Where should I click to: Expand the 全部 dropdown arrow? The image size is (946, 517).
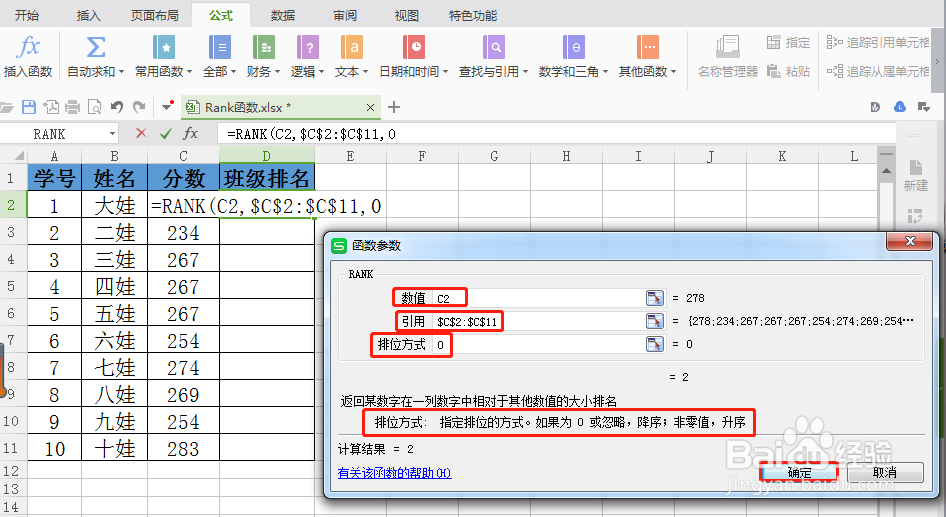click(233, 72)
